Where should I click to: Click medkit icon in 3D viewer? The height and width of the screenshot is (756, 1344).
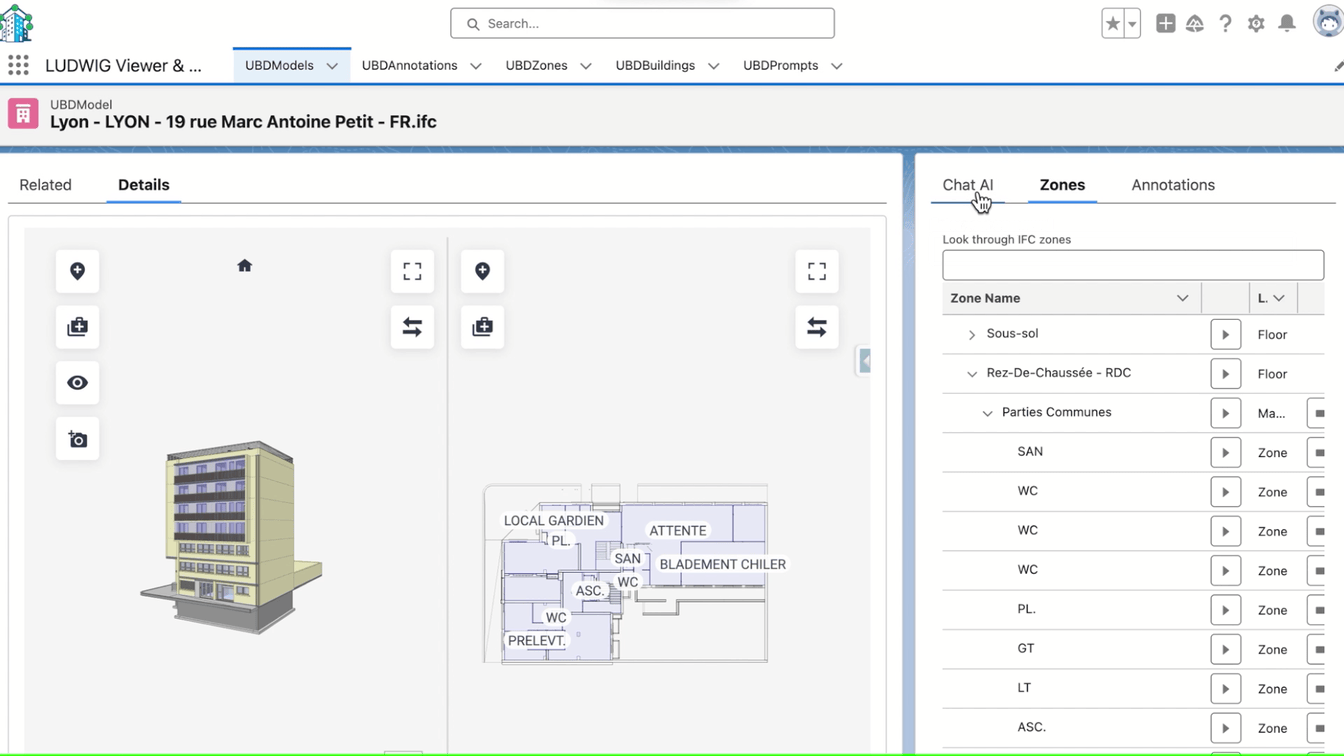coord(77,327)
